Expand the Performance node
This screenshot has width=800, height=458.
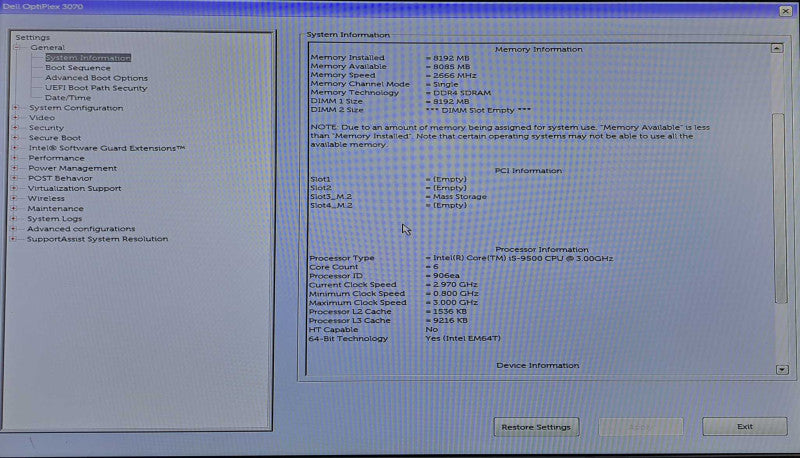(15, 158)
